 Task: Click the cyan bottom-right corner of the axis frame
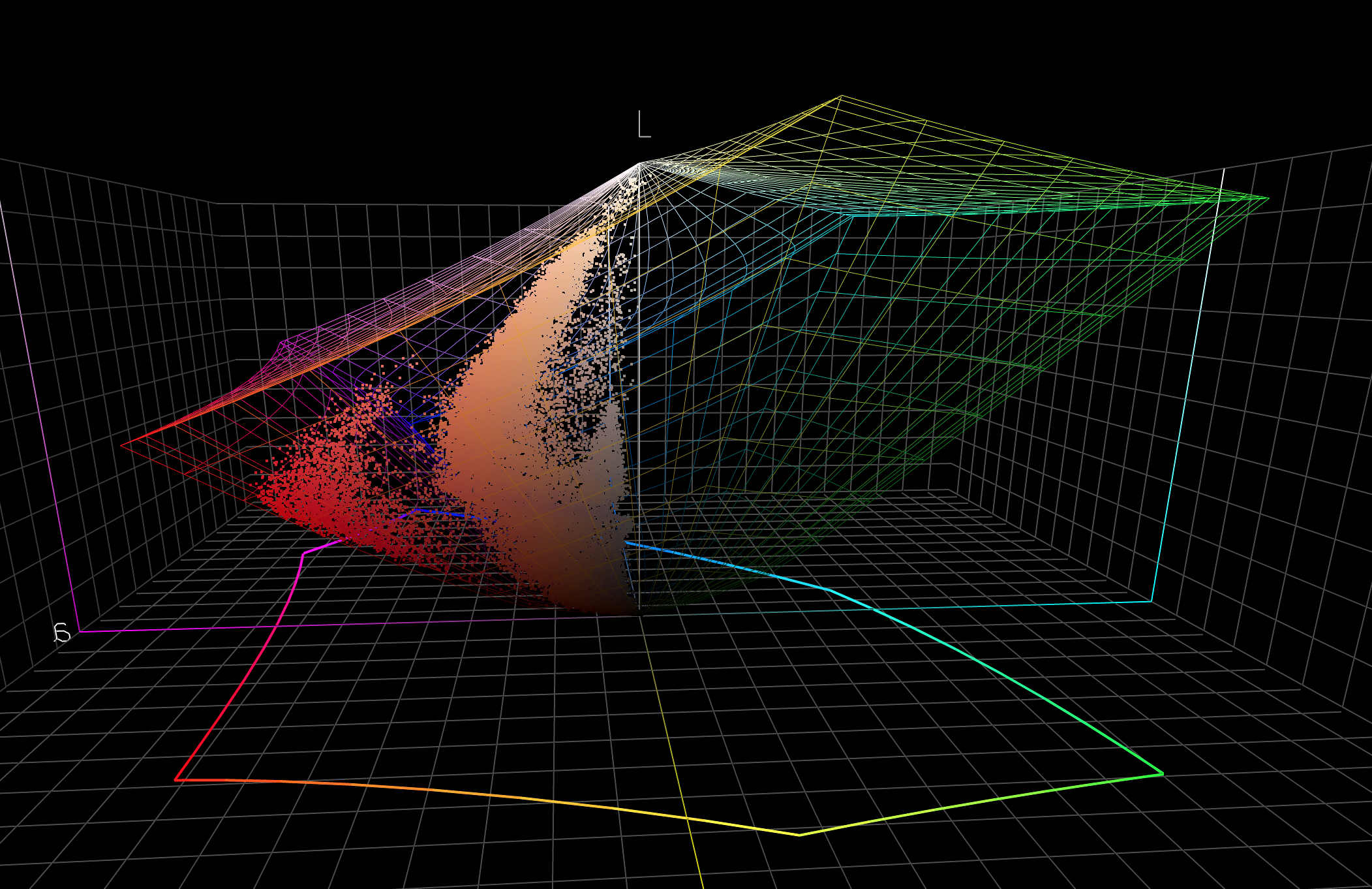click(x=1151, y=601)
